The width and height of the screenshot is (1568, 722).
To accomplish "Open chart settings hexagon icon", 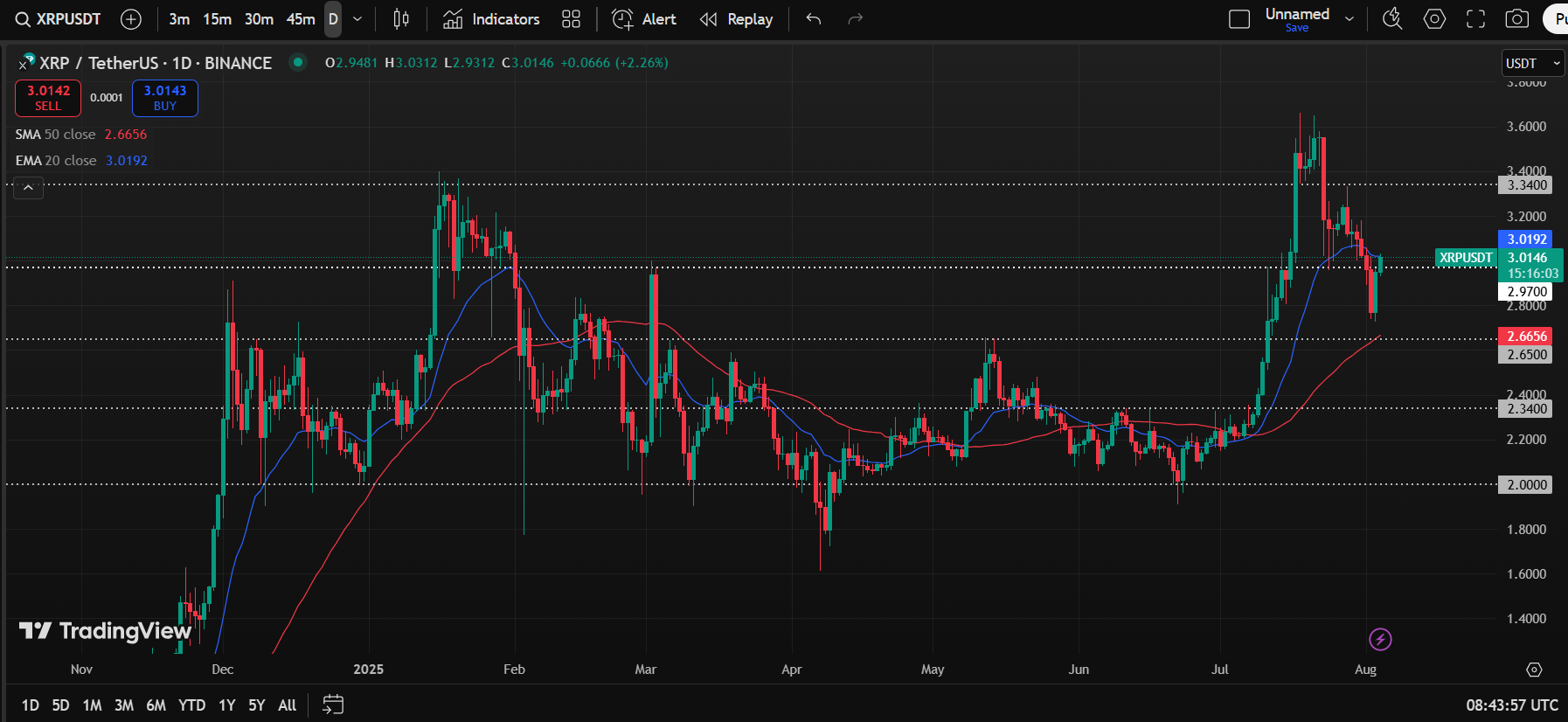I will pos(1434,19).
